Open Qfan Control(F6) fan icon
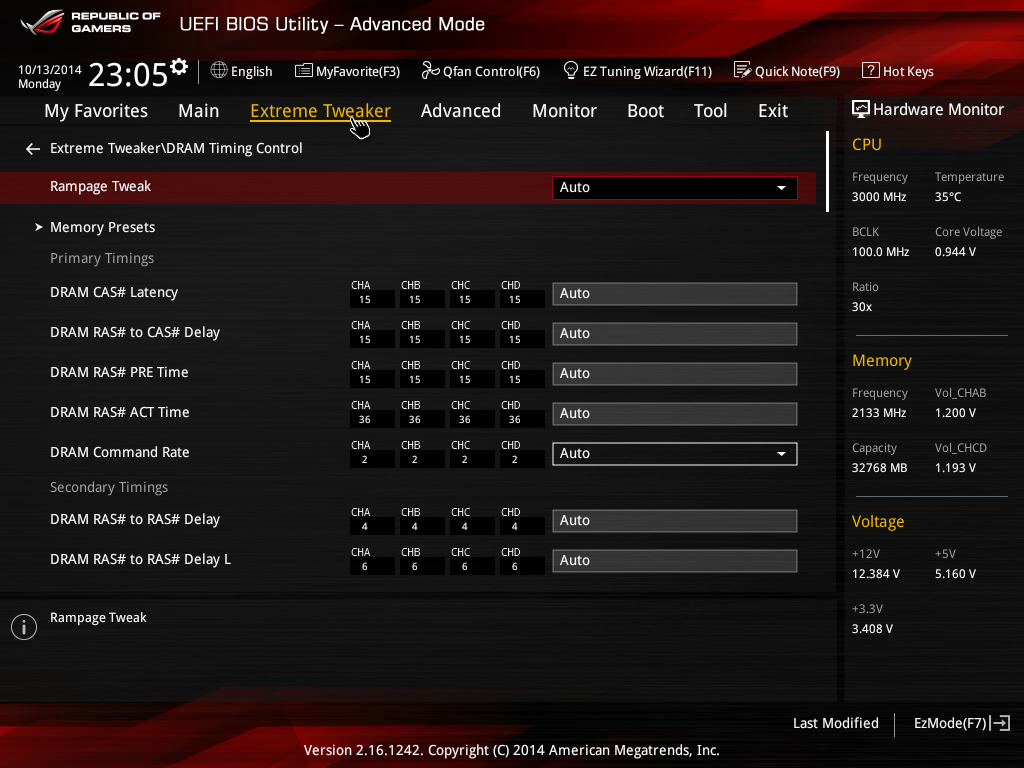The height and width of the screenshot is (768, 1024). coord(430,70)
